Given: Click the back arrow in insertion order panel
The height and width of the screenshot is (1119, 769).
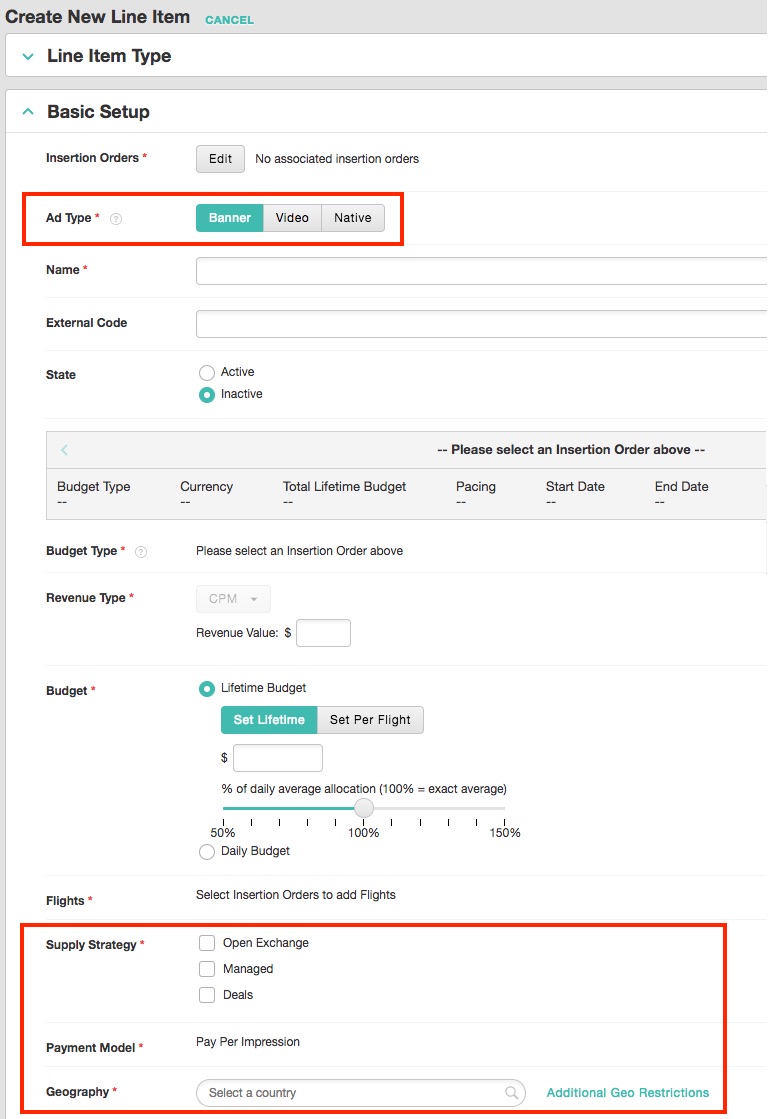Looking at the screenshot, I should (63, 449).
